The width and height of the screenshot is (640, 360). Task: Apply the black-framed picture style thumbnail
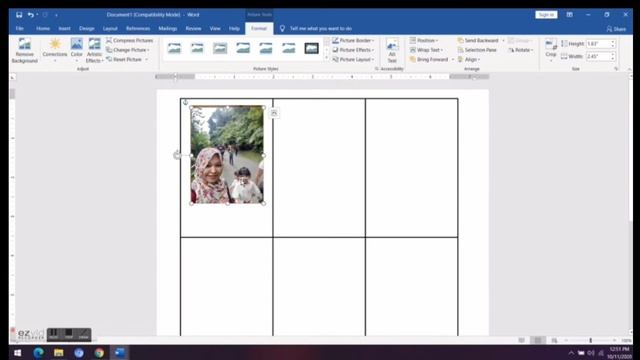click(x=311, y=48)
